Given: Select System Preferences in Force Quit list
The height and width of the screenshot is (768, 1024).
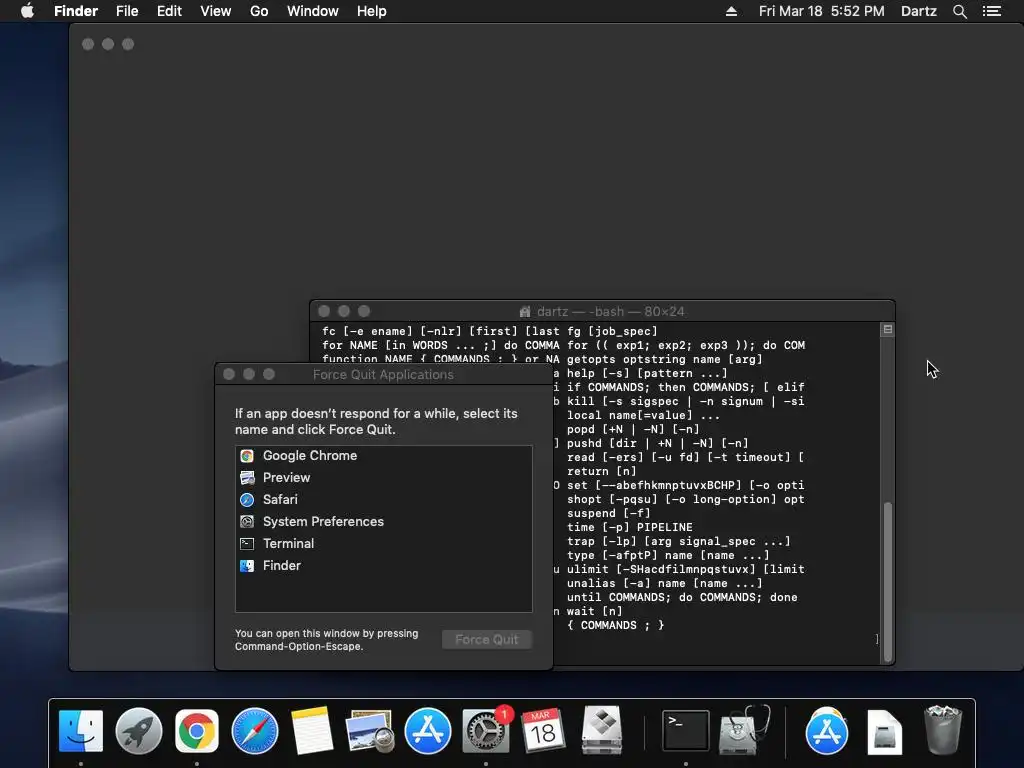Looking at the screenshot, I should pyautogui.click(x=383, y=521).
